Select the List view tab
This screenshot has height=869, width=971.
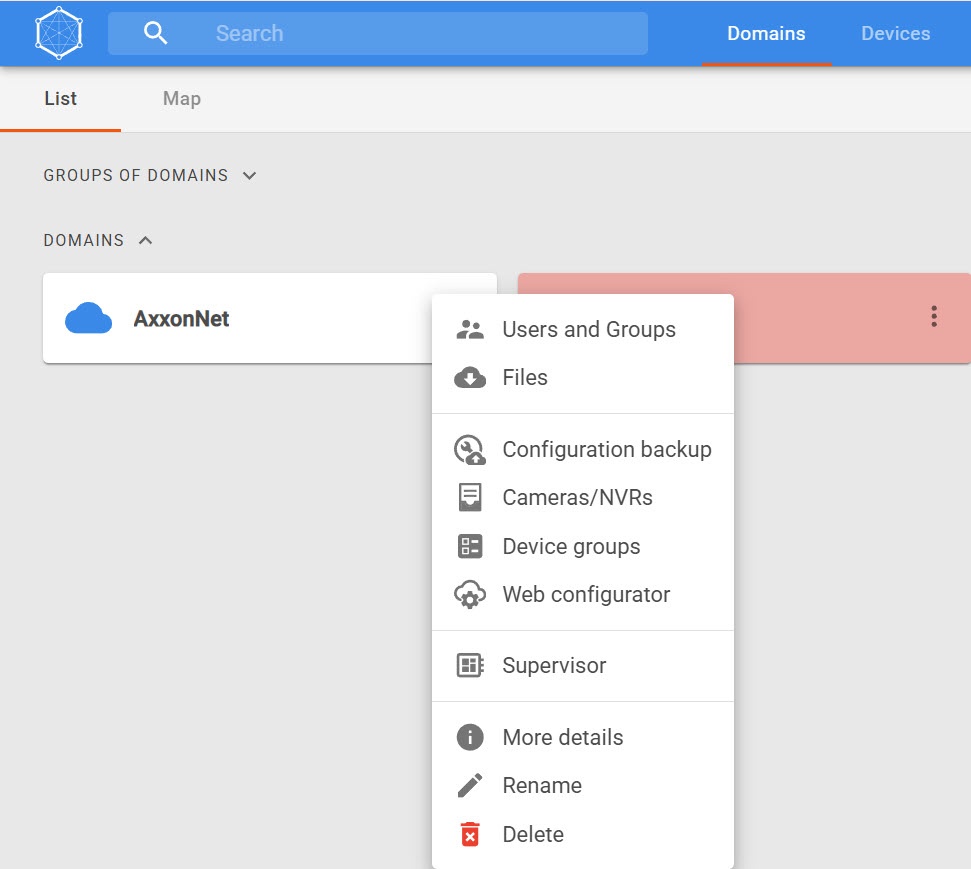(61, 99)
